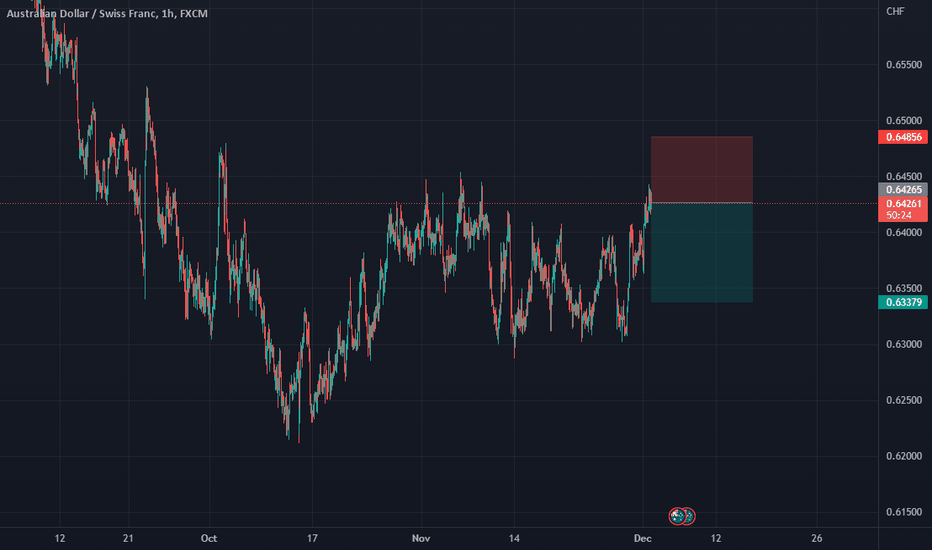Click the Nov label on time axis

tap(421, 538)
